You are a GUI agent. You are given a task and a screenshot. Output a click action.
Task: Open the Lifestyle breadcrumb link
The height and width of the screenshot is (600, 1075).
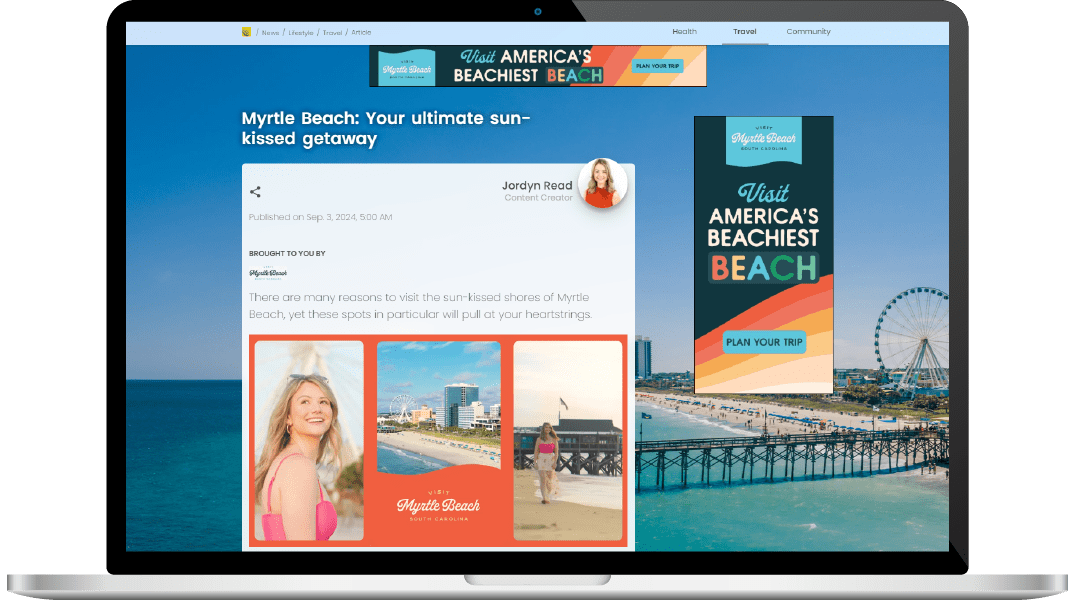(300, 33)
